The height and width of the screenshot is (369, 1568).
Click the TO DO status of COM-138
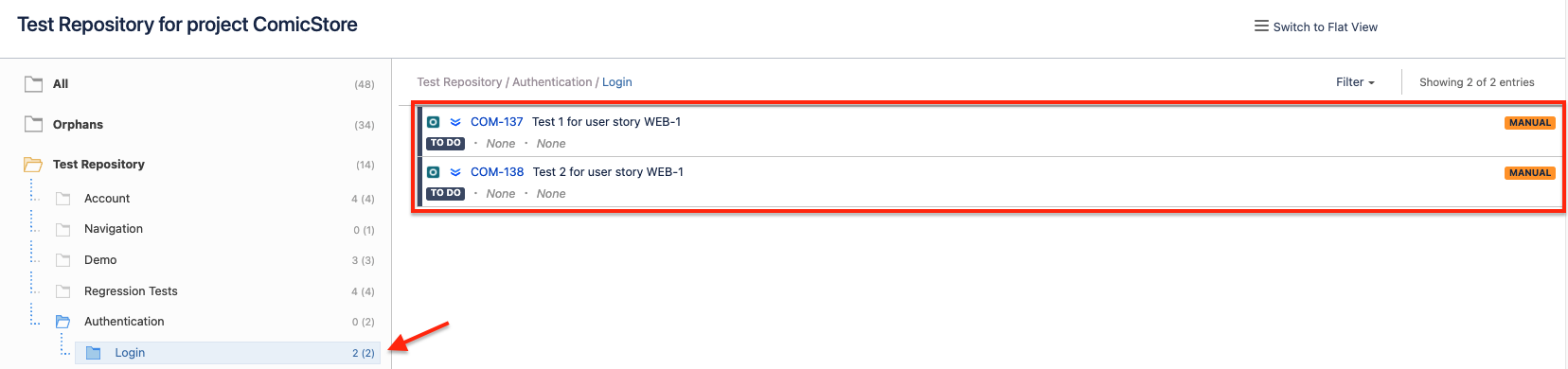coord(445,193)
